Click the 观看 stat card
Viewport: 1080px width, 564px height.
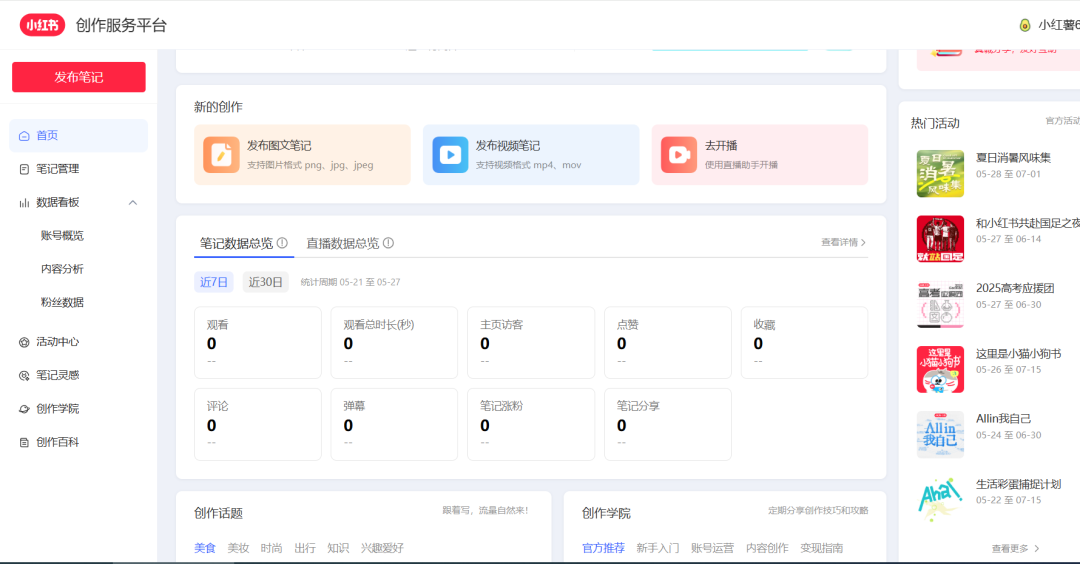pyautogui.click(x=258, y=343)
